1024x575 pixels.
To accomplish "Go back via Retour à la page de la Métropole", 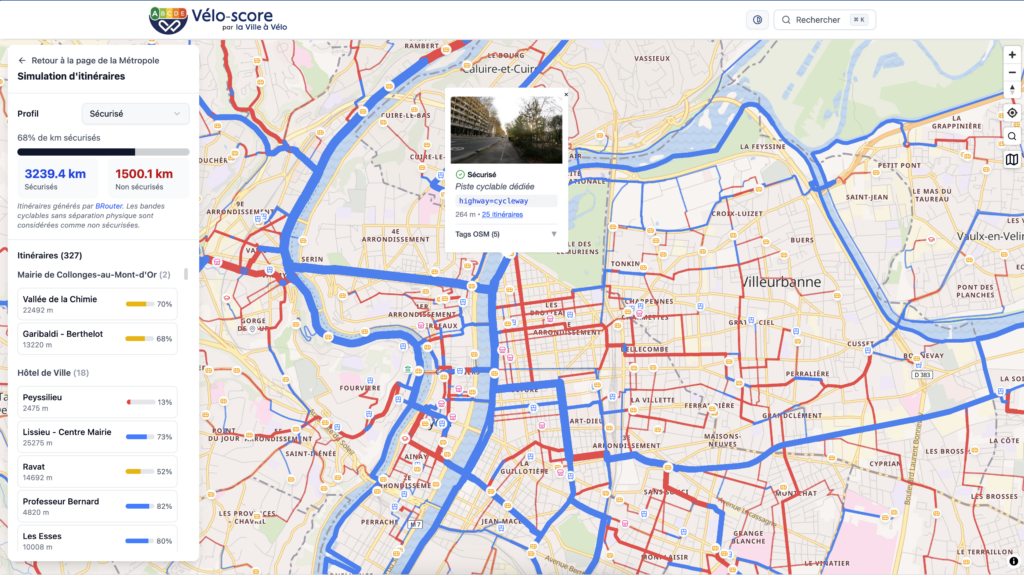I will pos(88,61).
